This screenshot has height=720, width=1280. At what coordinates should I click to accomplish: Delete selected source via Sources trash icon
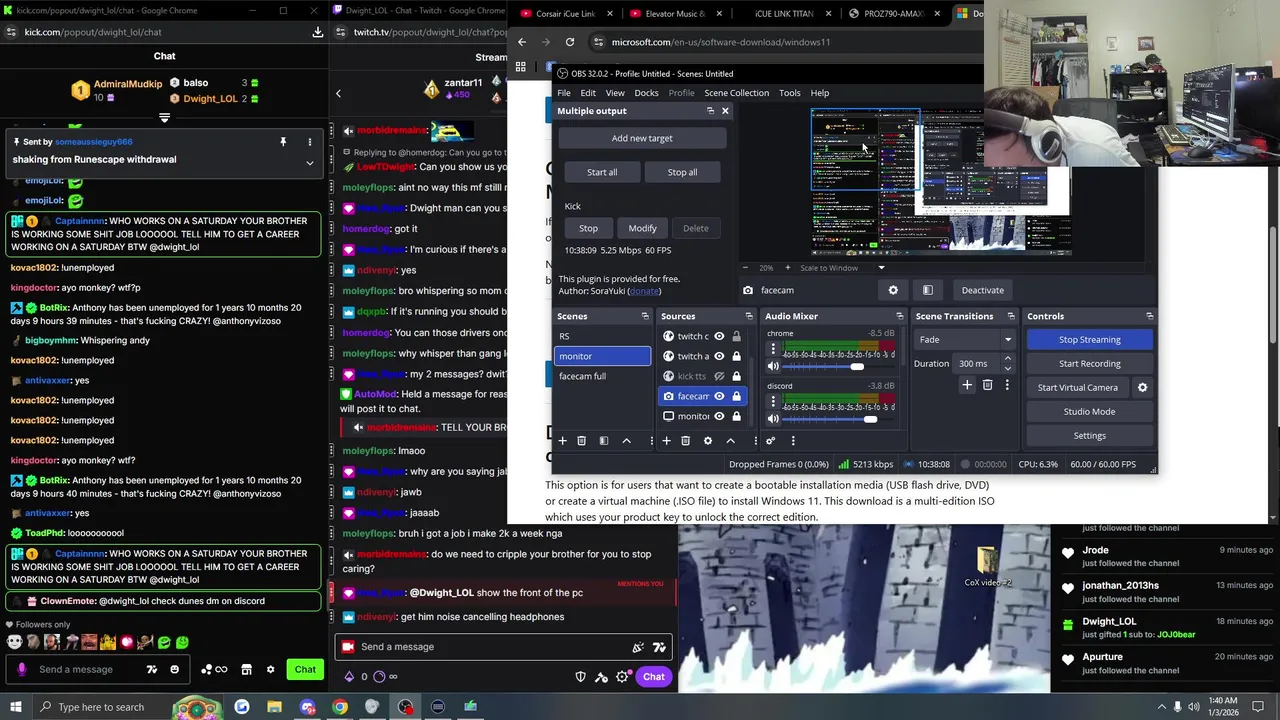685,441
